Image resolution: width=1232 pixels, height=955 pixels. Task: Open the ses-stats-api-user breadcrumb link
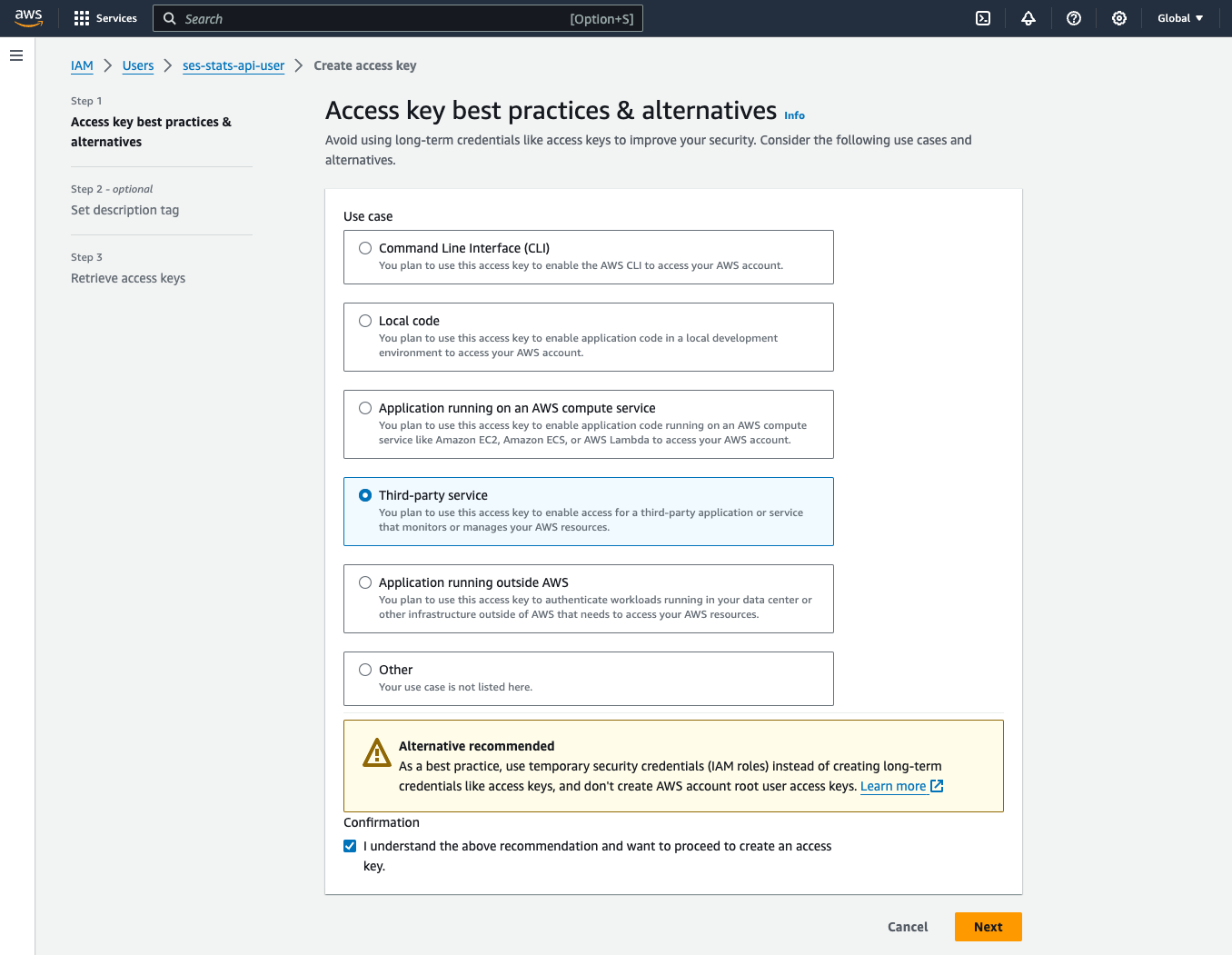[233, 65]
